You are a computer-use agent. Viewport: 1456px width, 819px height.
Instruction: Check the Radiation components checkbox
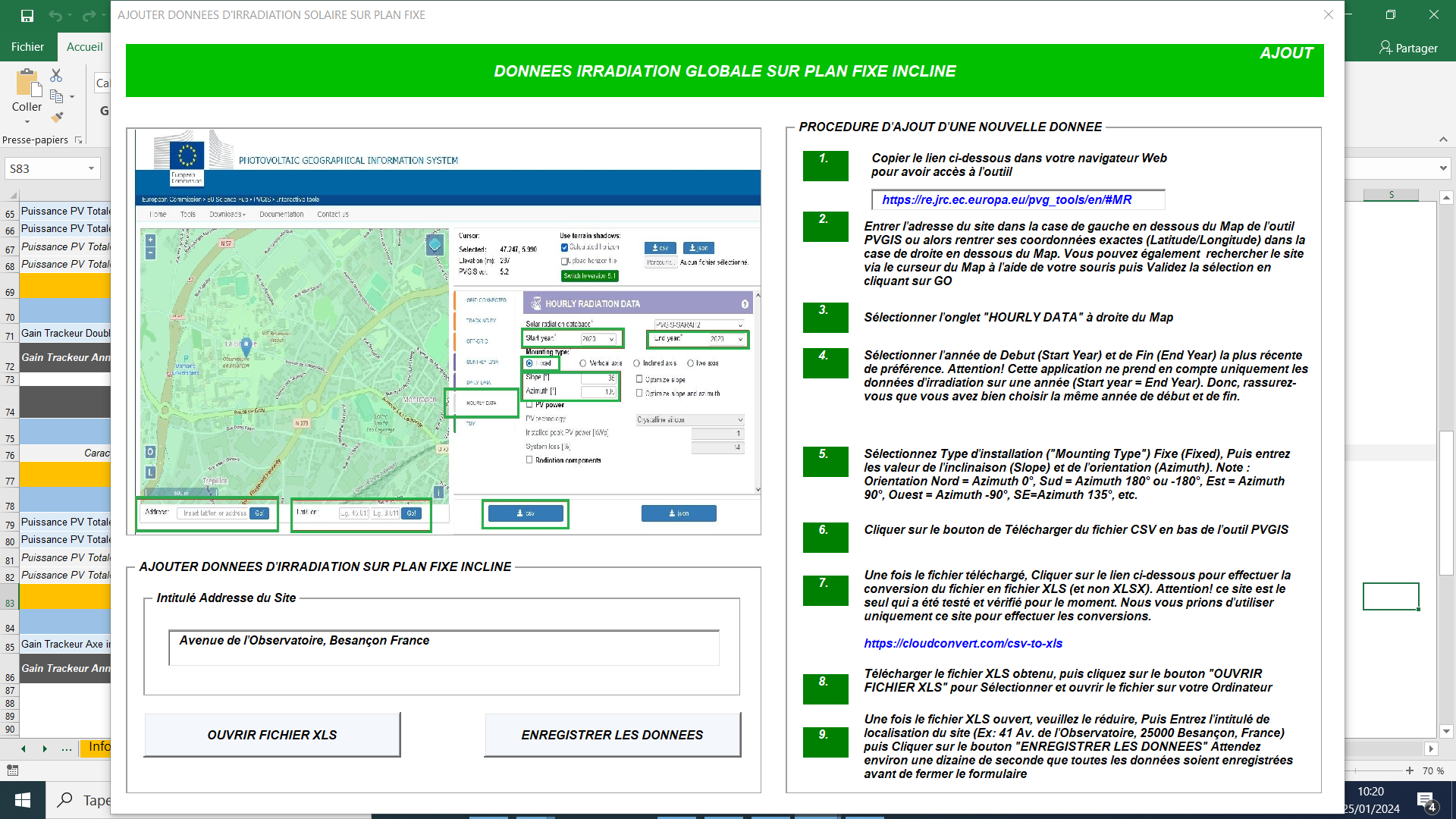(x=529, y=460)
